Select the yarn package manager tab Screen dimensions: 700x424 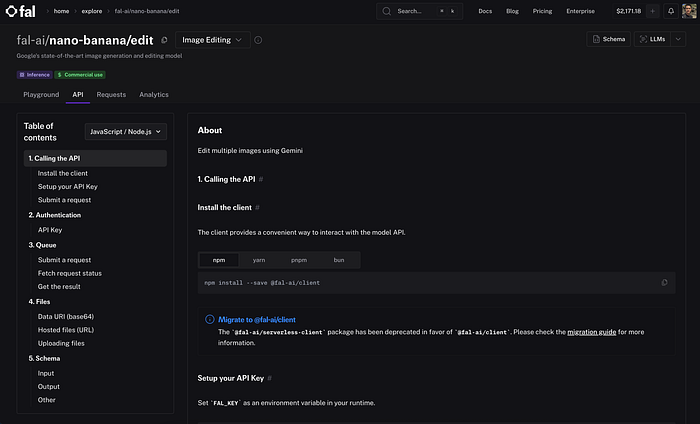pos(259,260)
